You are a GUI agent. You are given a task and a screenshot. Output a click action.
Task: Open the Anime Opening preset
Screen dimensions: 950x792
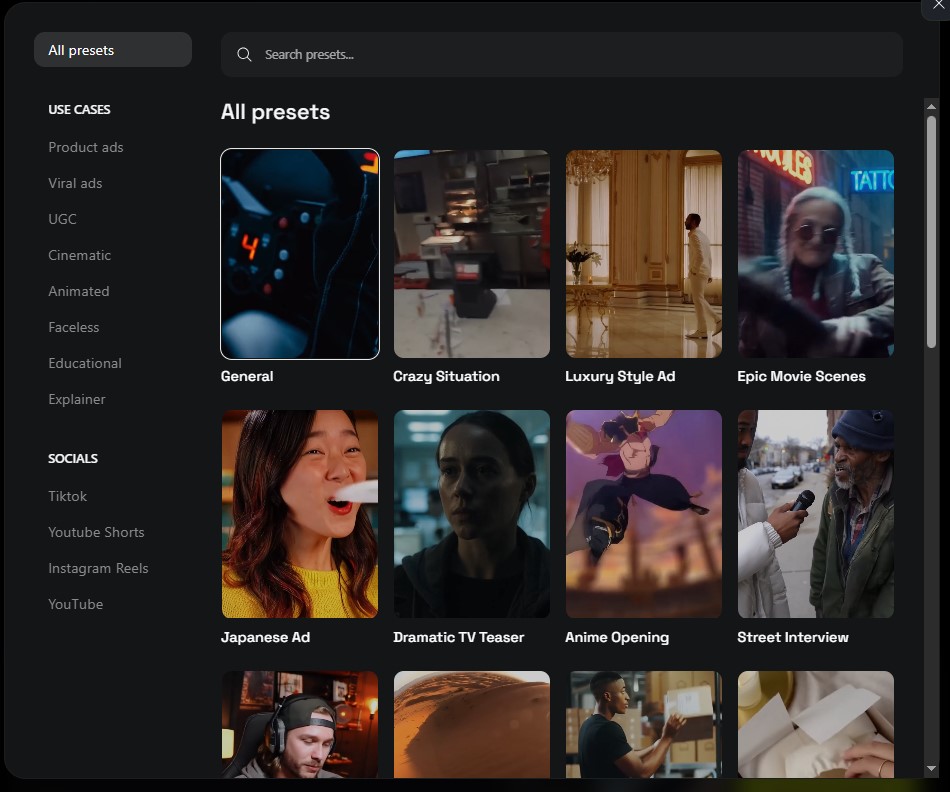643,514
